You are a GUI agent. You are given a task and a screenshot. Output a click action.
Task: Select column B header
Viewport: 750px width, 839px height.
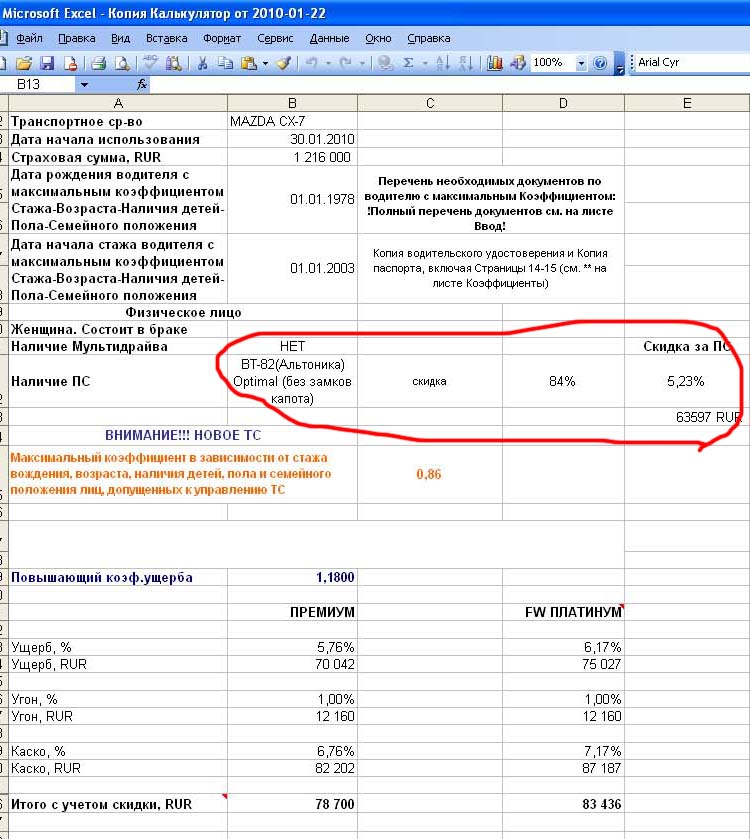(292, 103)
